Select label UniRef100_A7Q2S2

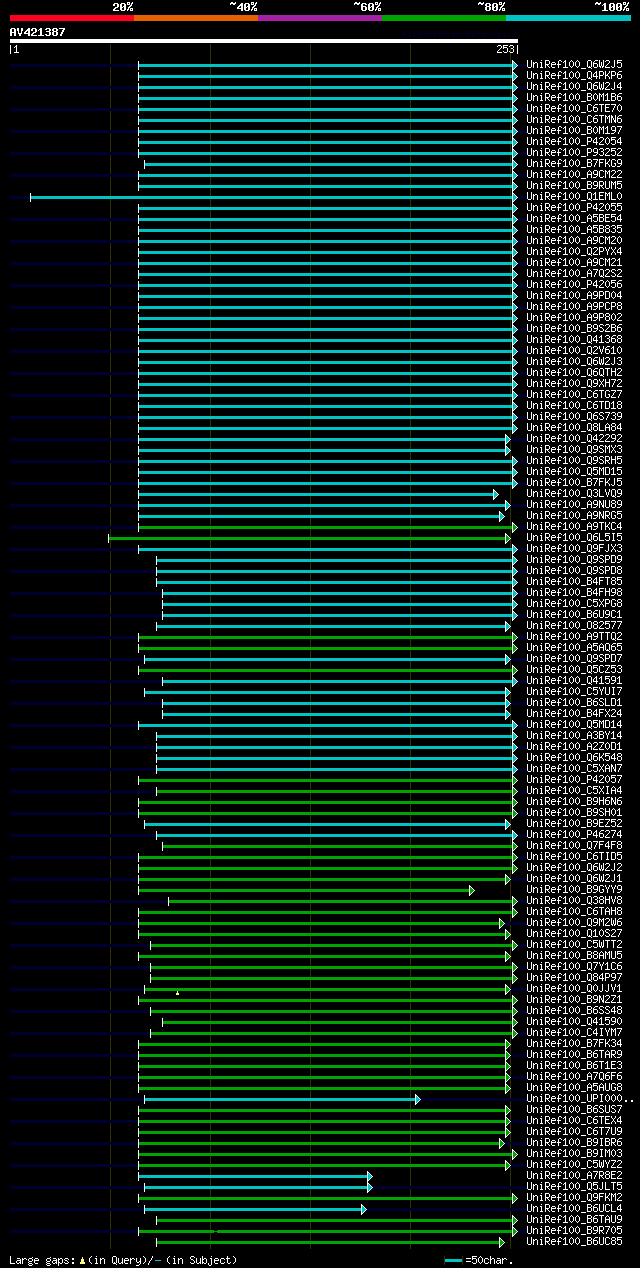click(x=574, y=273)
